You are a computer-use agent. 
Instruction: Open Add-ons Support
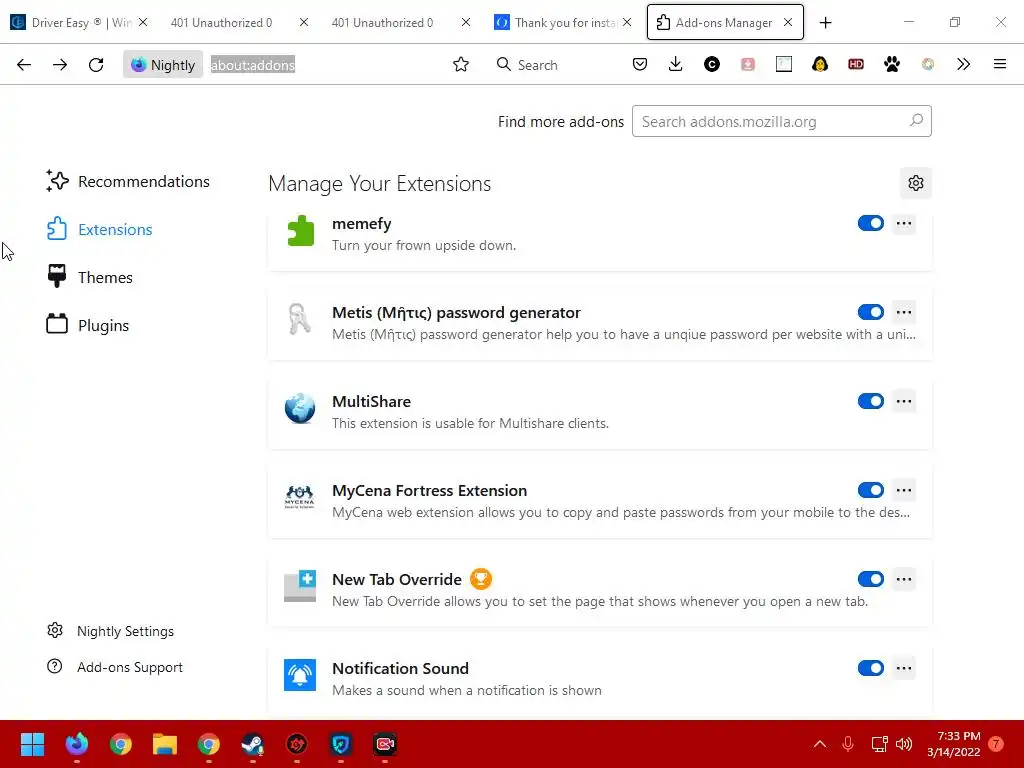click(115, 667)
